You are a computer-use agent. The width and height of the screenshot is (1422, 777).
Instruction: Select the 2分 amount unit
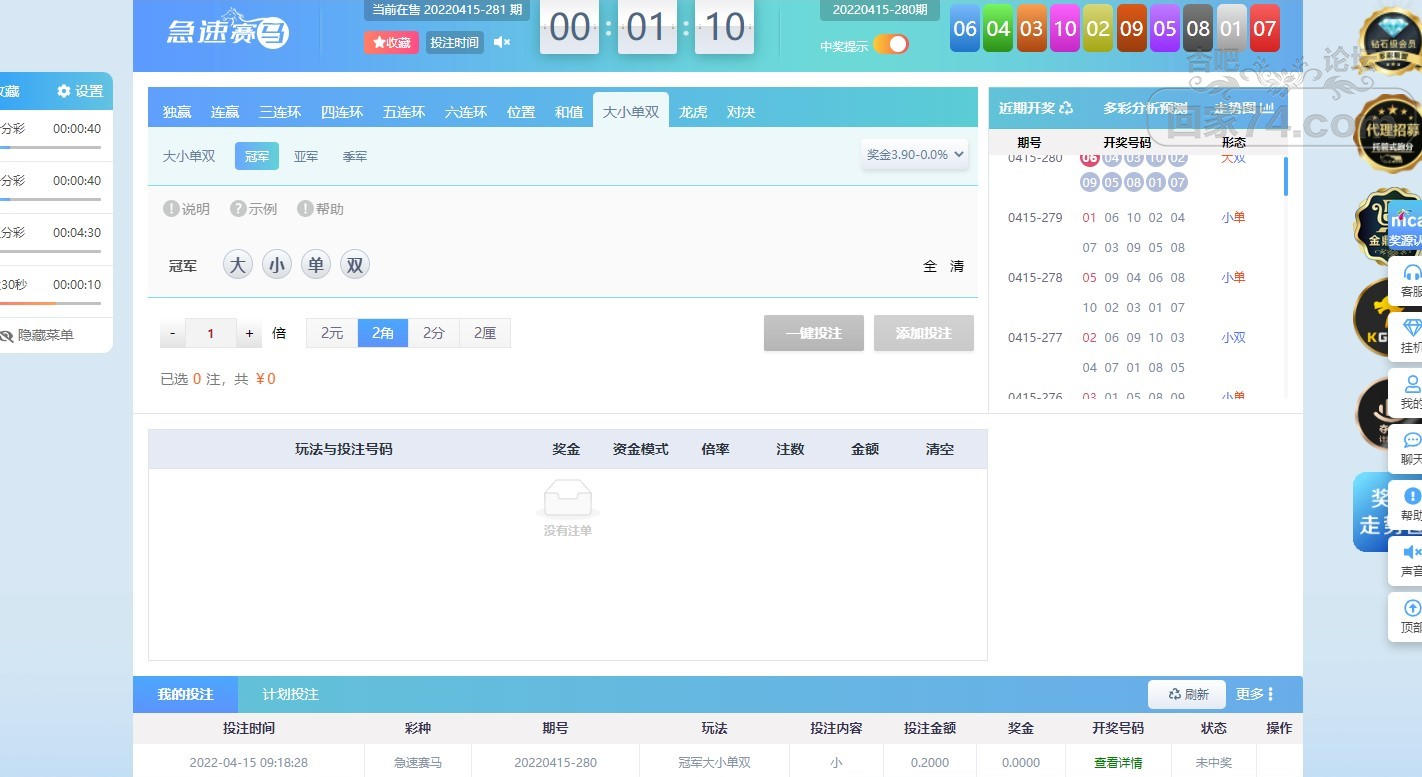pyautogui.click(x=434, y=333)
